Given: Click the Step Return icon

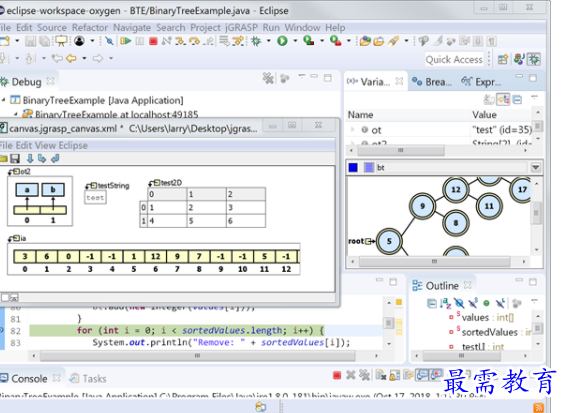Looking at the screenshot, I should pyautogui.click(x=209, y=41).
